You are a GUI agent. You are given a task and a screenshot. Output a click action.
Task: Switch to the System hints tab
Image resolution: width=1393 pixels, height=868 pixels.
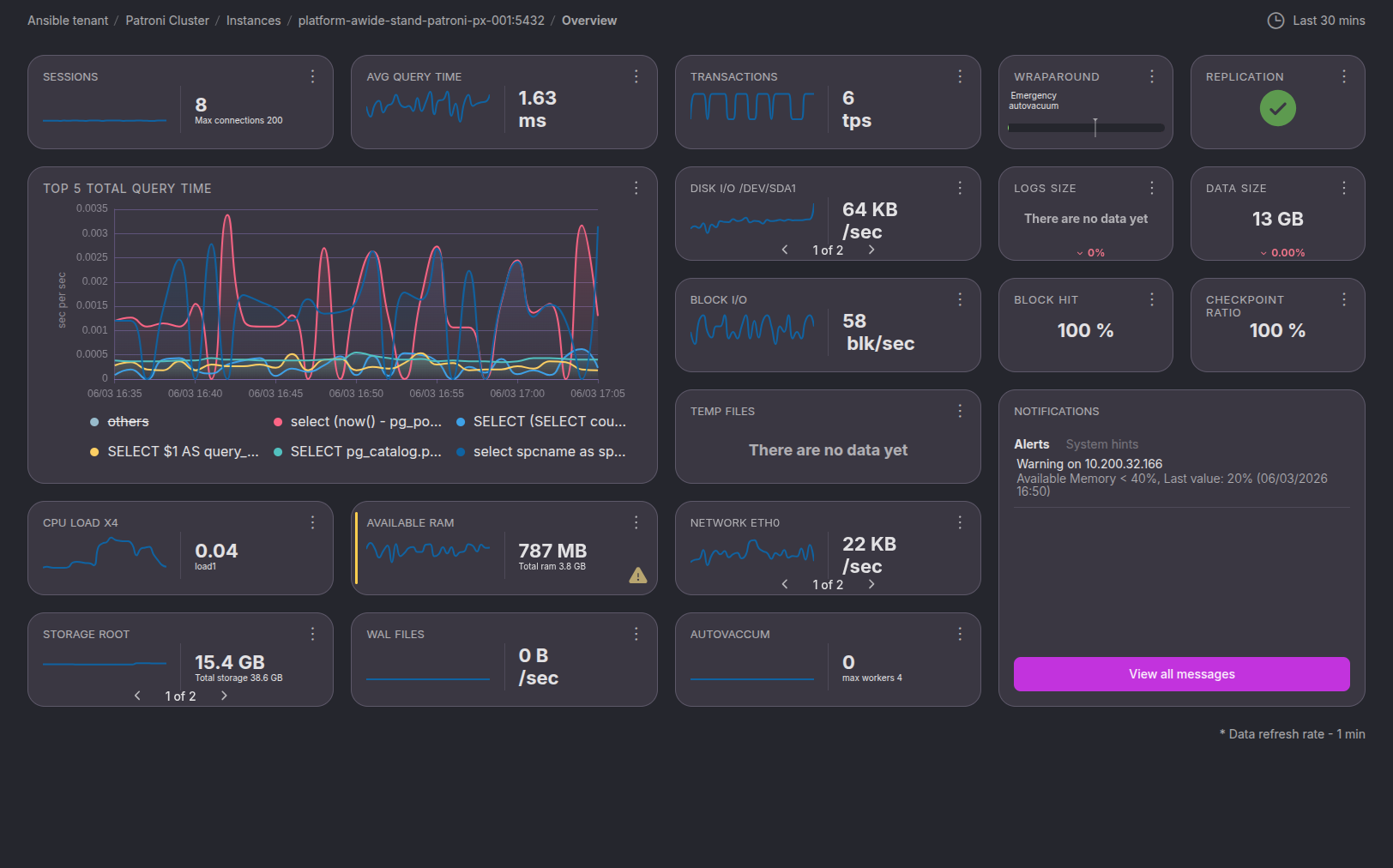[1102, 444]
